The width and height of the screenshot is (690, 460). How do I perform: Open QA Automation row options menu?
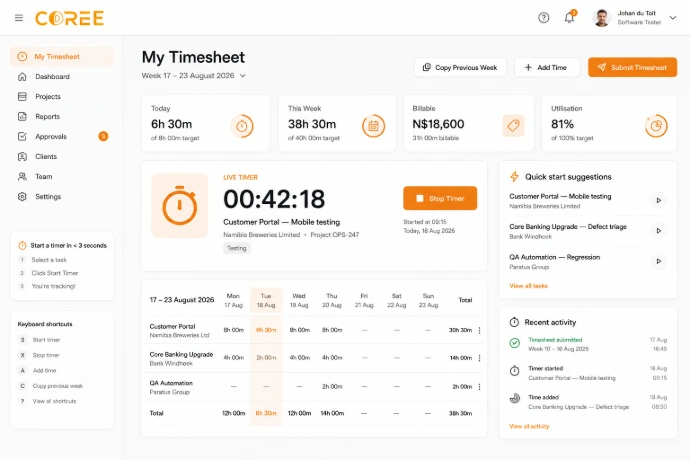(x=479, y=386)
